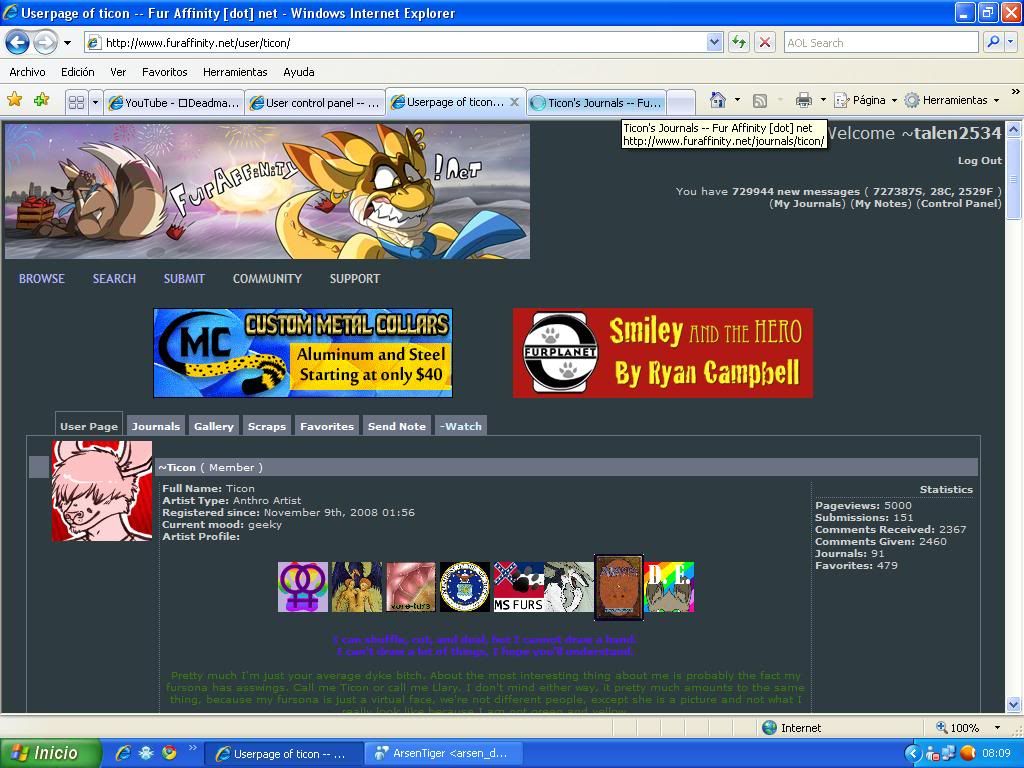1024x768 pixels.
Task: Switch to ArsenTiger taskbar window
Action: click(x=441, y=753)
